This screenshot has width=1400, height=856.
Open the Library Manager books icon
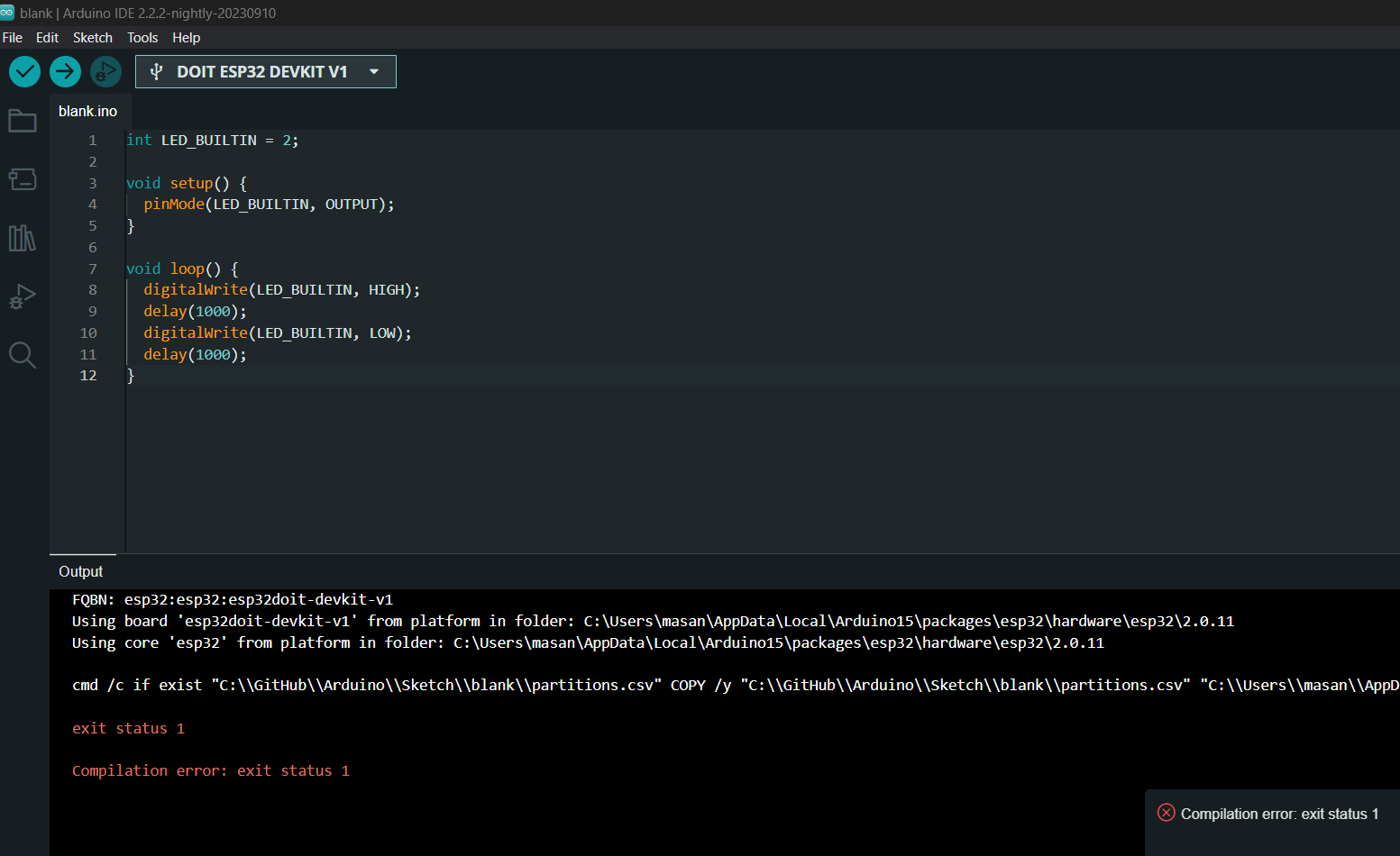point(23,238)
